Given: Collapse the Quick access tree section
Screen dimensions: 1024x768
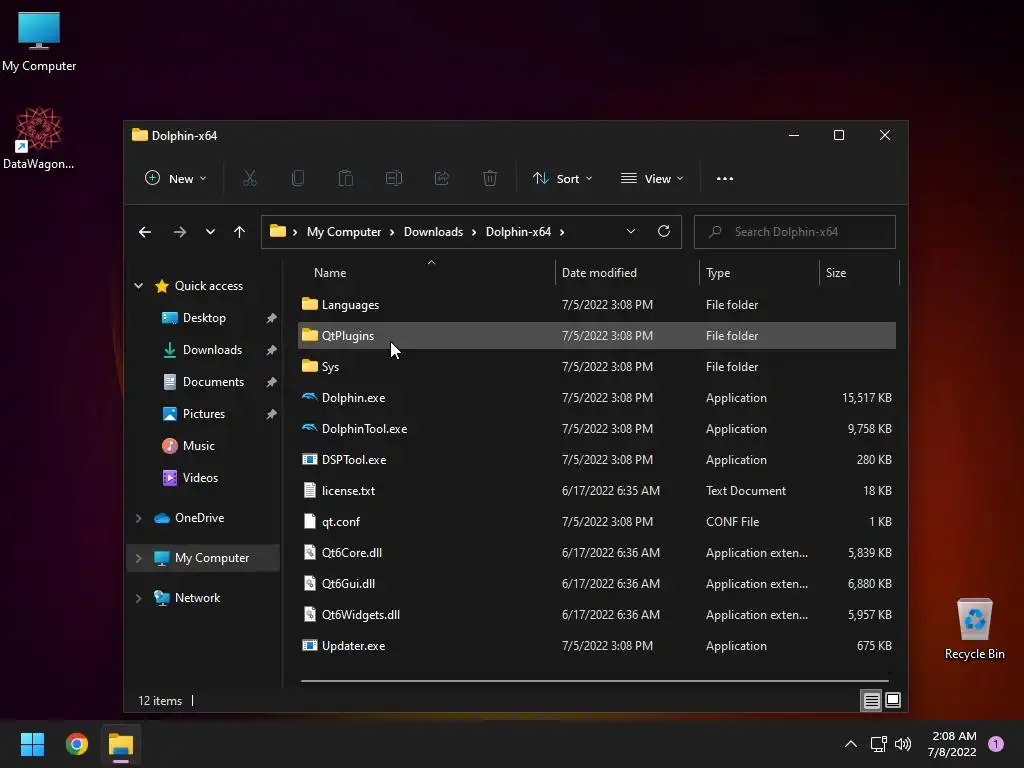Looking at the screenshot, I should click(138, 285).
